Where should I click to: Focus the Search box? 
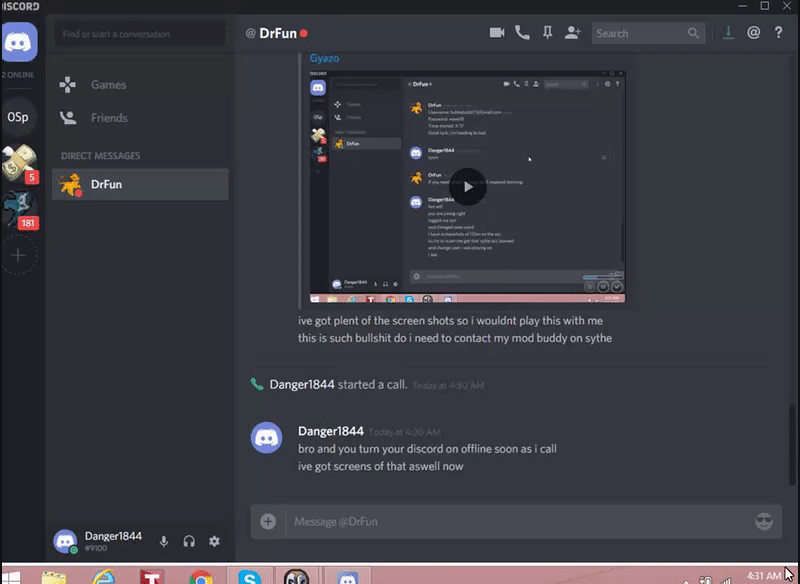pos(648,34)
